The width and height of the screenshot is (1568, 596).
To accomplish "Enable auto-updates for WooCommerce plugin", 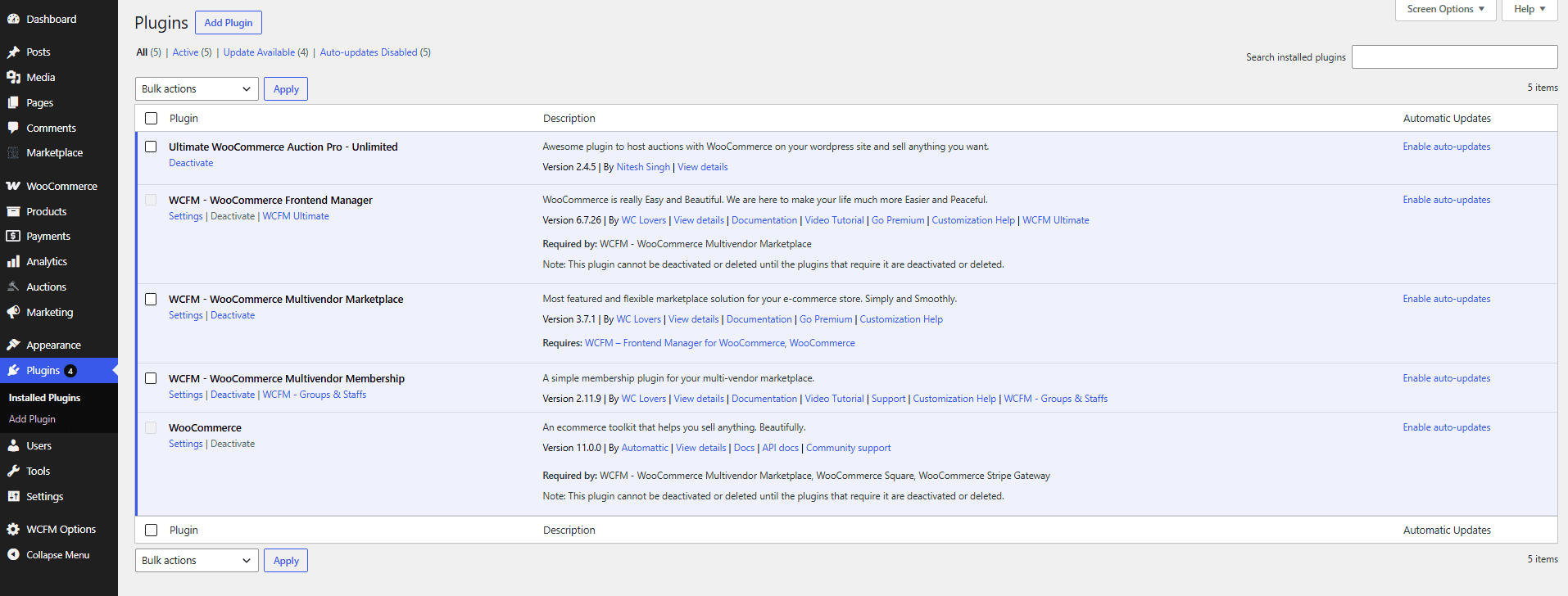I will pos(1446,427).
